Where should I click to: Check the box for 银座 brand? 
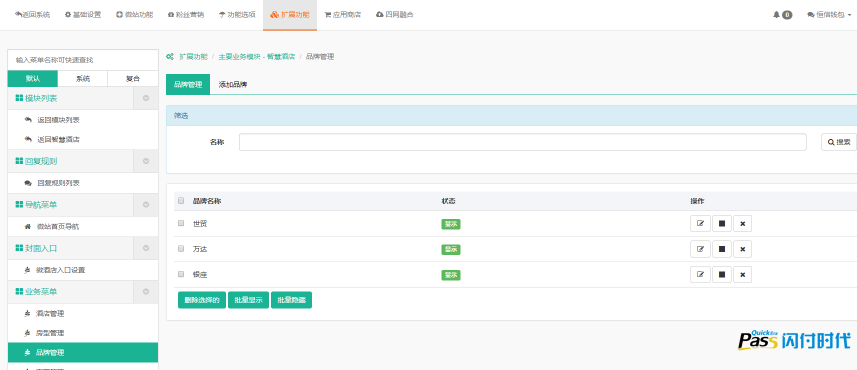tap(181, 274)
